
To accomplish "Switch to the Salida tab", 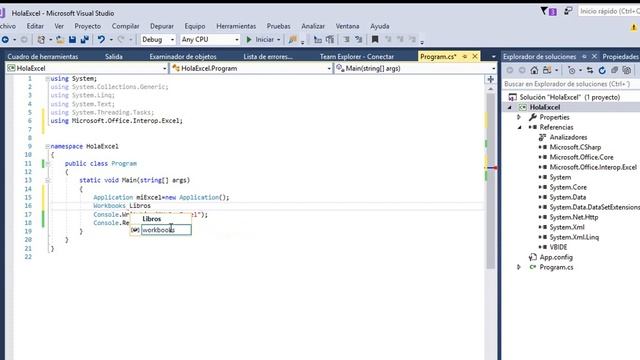I will pos(114,56).
